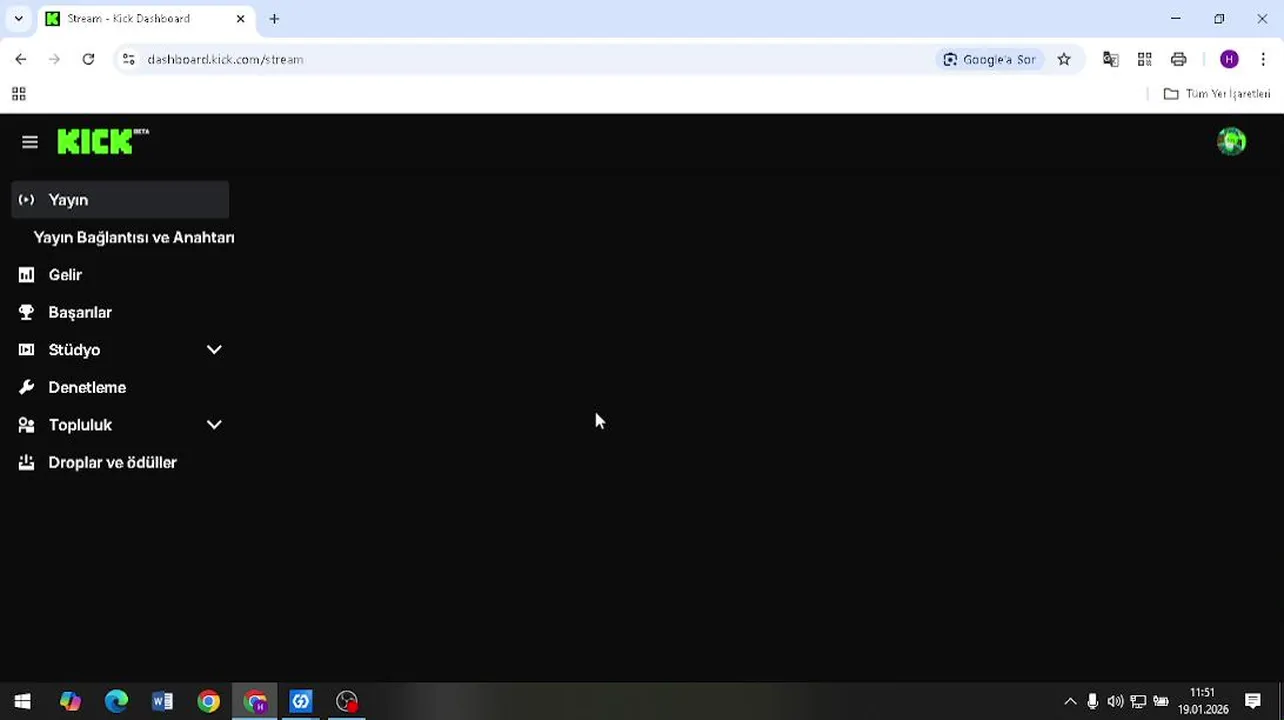Click Google'a Sor button
The width and height of the screenshot is (1284, 720).
[x=990, y=59]
